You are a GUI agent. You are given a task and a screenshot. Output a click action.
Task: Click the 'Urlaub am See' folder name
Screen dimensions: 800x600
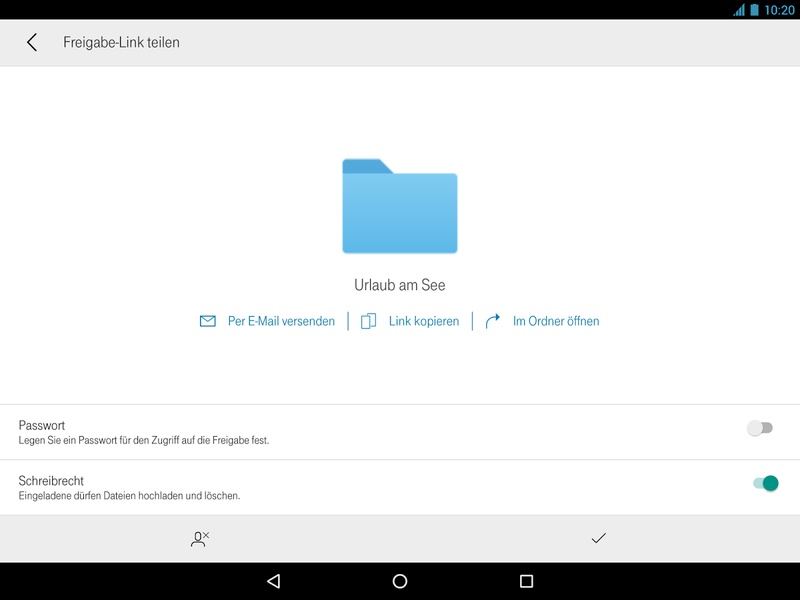click(x=400, y=285)
